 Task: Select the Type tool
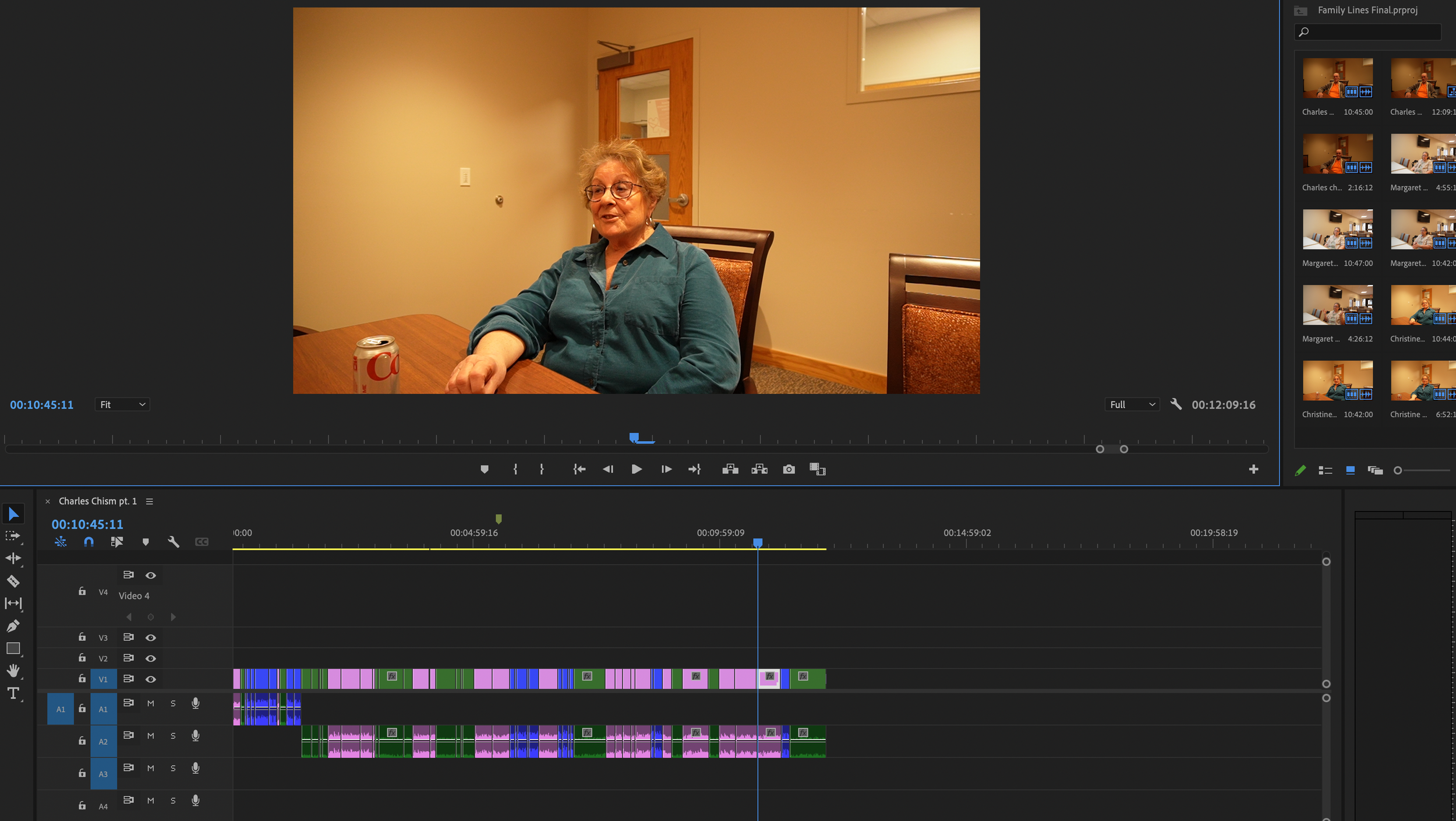(x=13, y=693)
